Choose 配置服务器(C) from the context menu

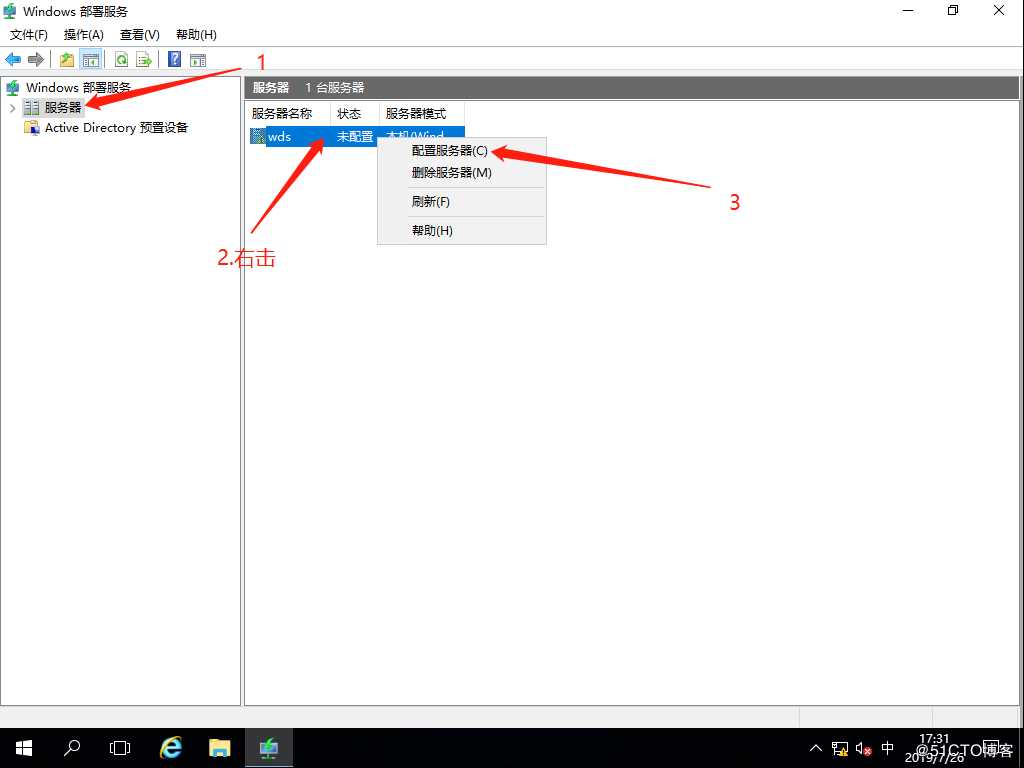tap(462, 151)
